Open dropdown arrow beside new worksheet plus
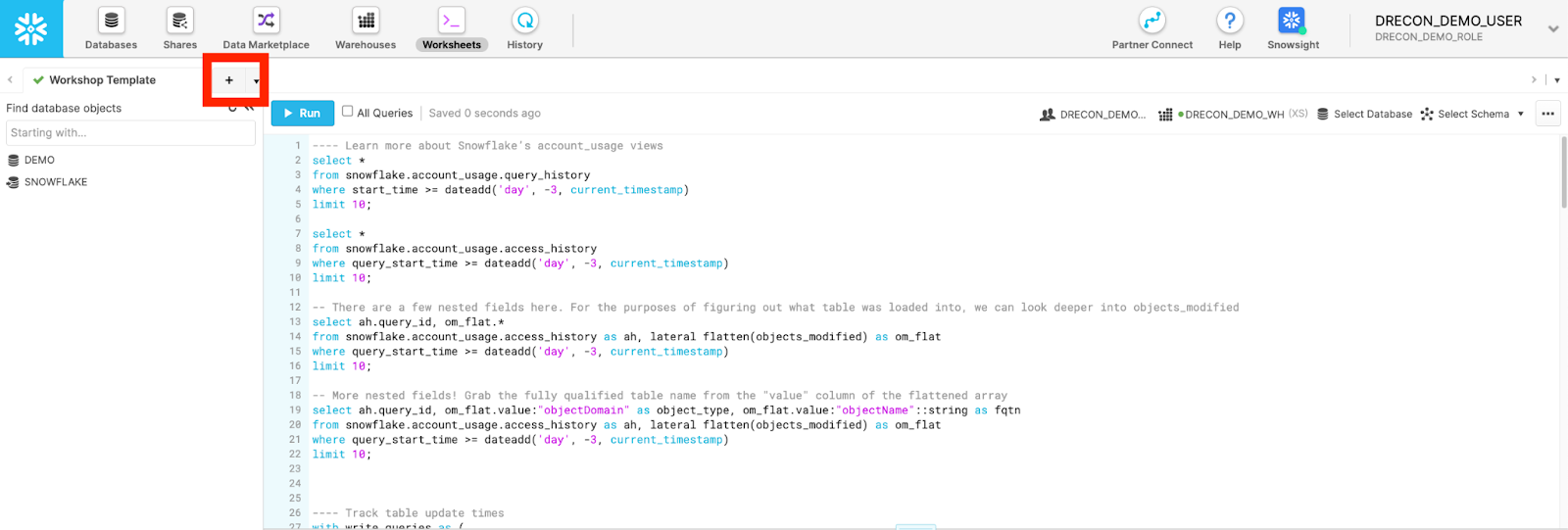 pyautogui.click(x=256, y=81)
